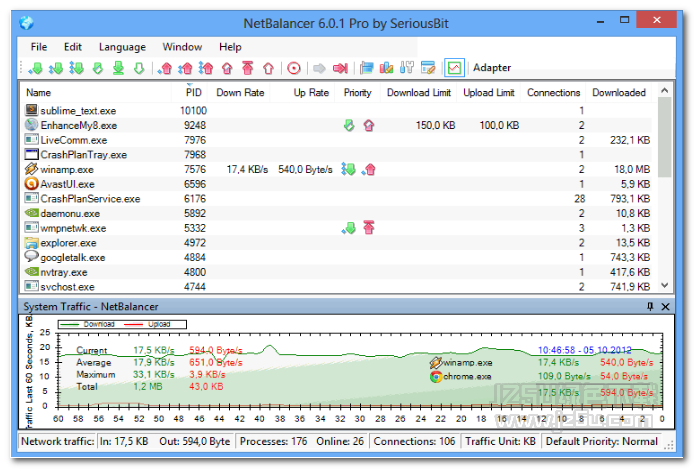Click process list scroll down arrow
The height and width of the screenshot is (469, 694).
(x=664, y=285)
